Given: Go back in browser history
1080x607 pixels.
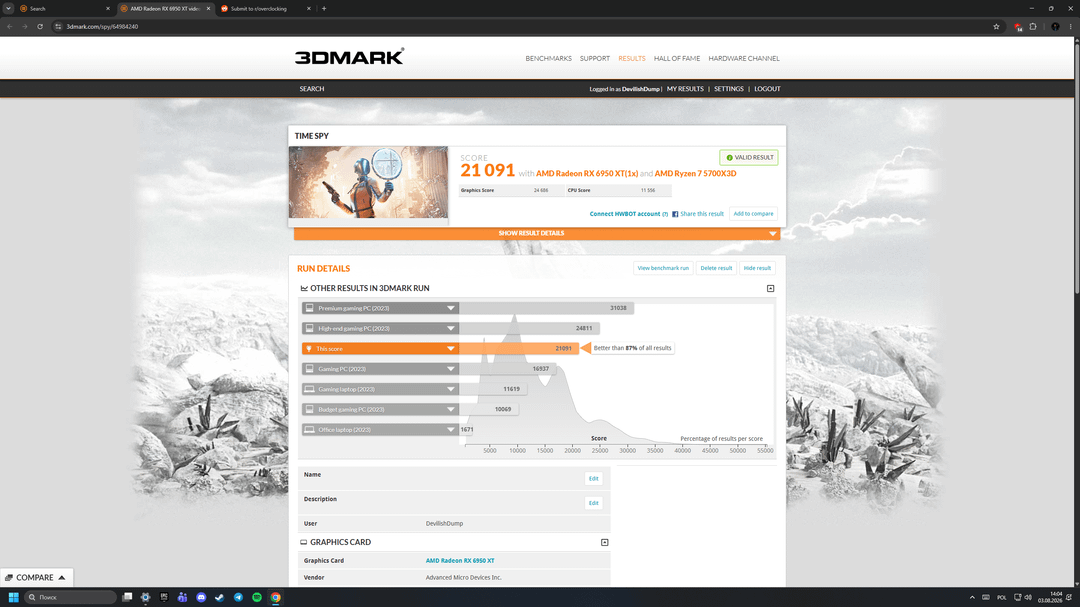Looking at the screenshot, I should (10, 27).
